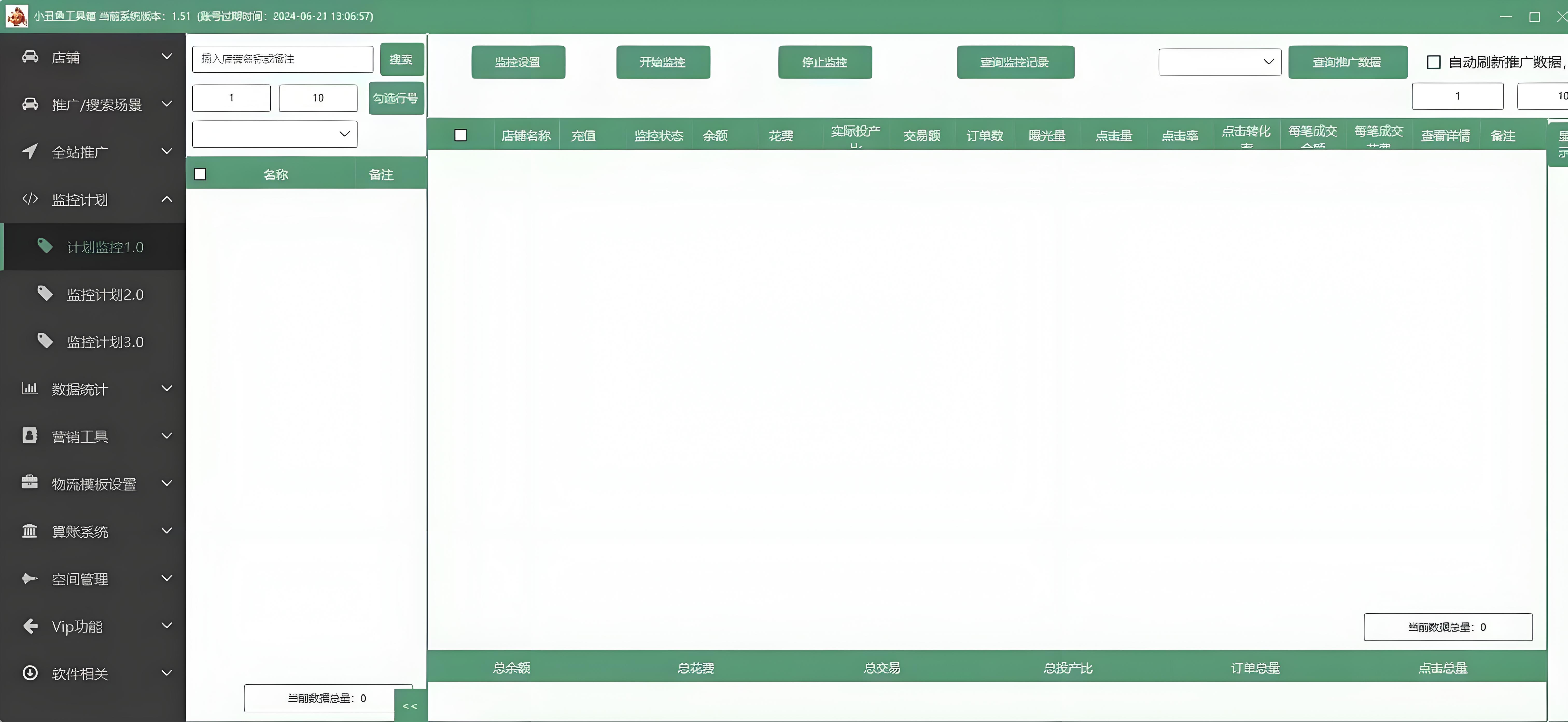Open the 监控计划2.0 submenu item

[x=105, y=295]
